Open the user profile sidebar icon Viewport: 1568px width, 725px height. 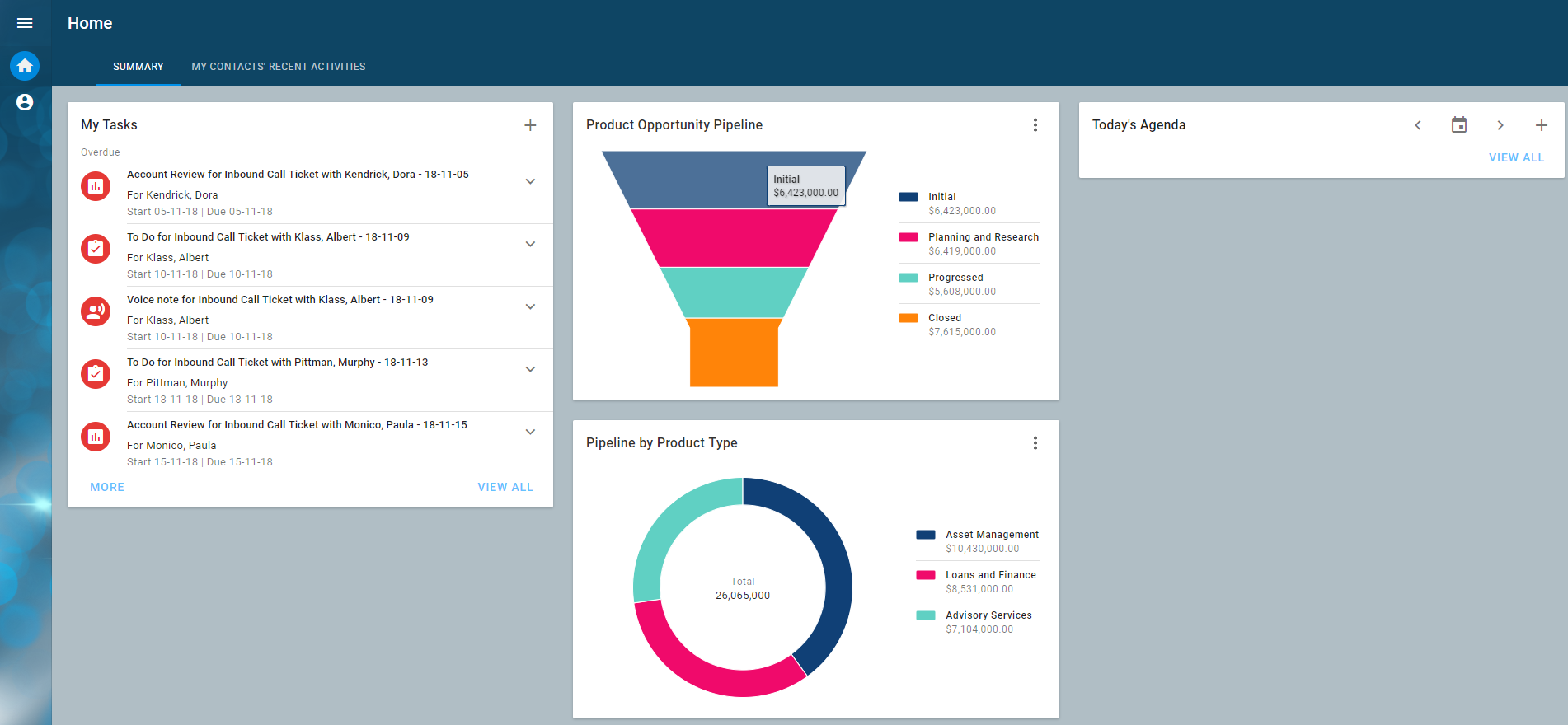[25, 102]
